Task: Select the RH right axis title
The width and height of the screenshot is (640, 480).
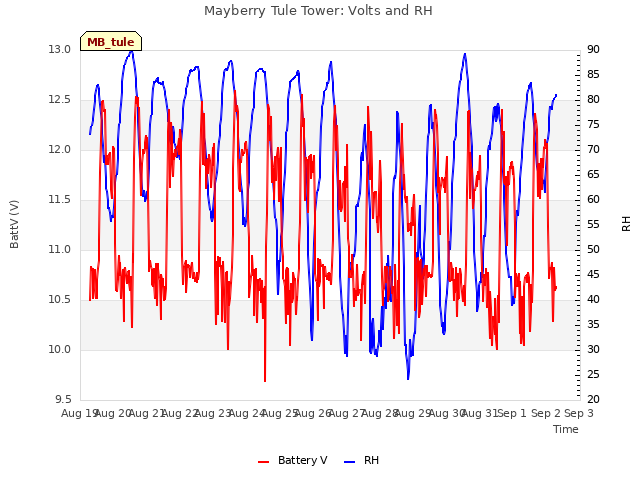Action: pos(626,224)
